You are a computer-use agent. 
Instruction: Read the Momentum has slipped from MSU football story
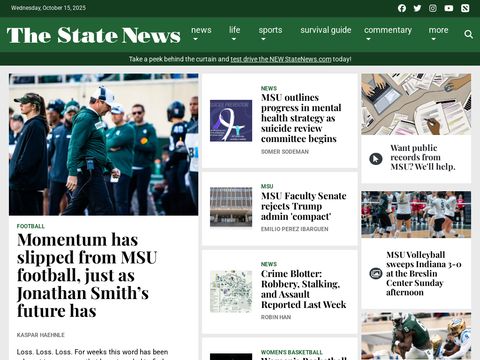tap(87, 275)
